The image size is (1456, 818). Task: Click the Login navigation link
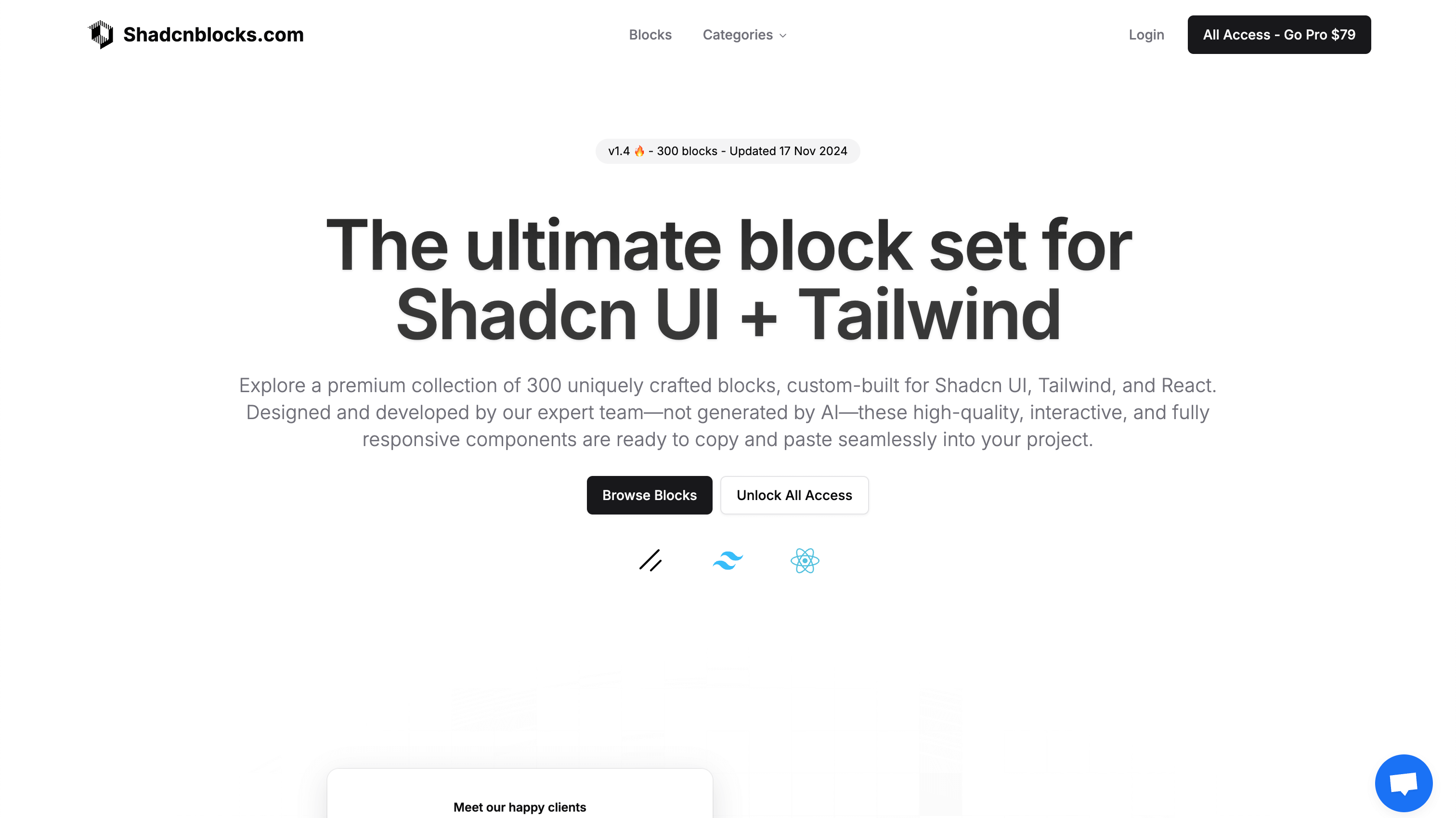point(1146,34)
